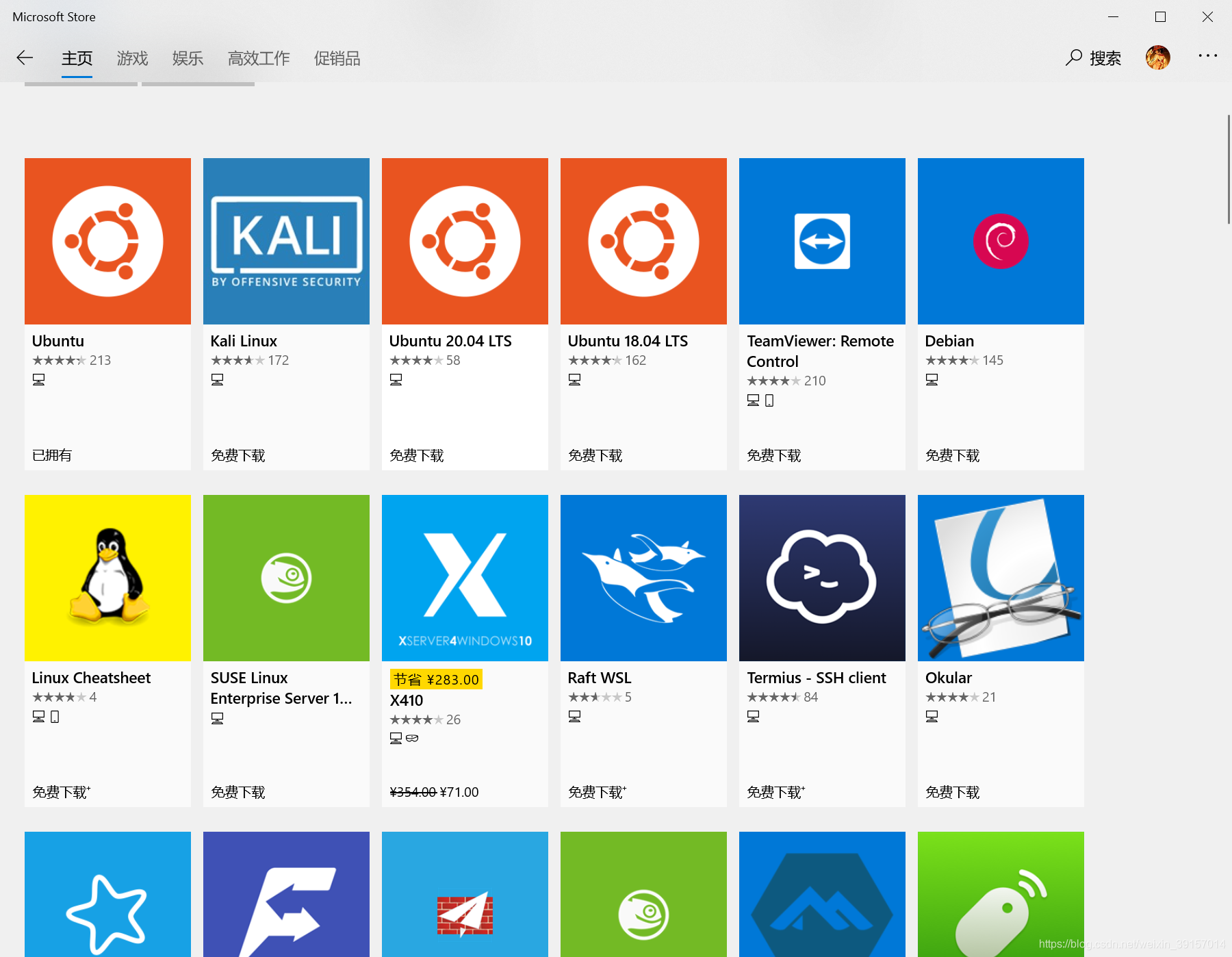Click the vertical scrollbar thumb

[x=1229, y=169]
